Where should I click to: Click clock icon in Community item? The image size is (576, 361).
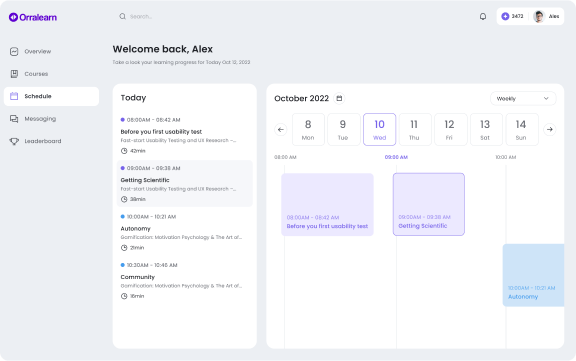point(124,296)
